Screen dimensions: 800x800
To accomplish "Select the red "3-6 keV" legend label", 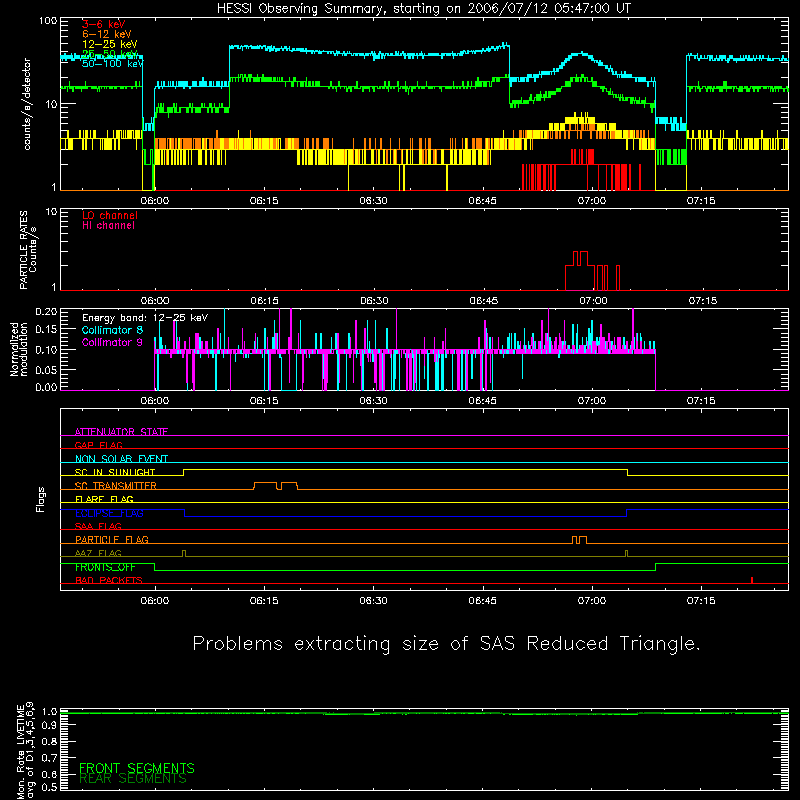I will pos(103,24).
